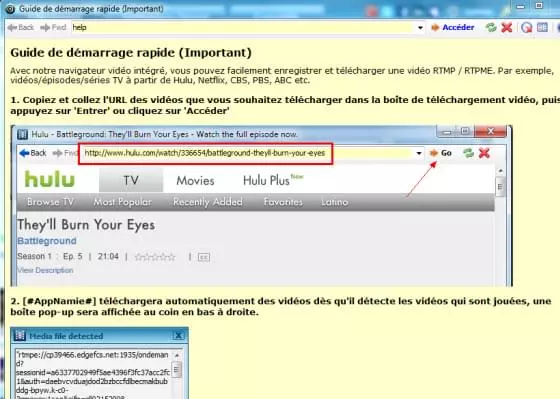Screen dimensions: 560x399
Task: Maximize the Guide de démarrage rapide window
Action: click(539, 6)
